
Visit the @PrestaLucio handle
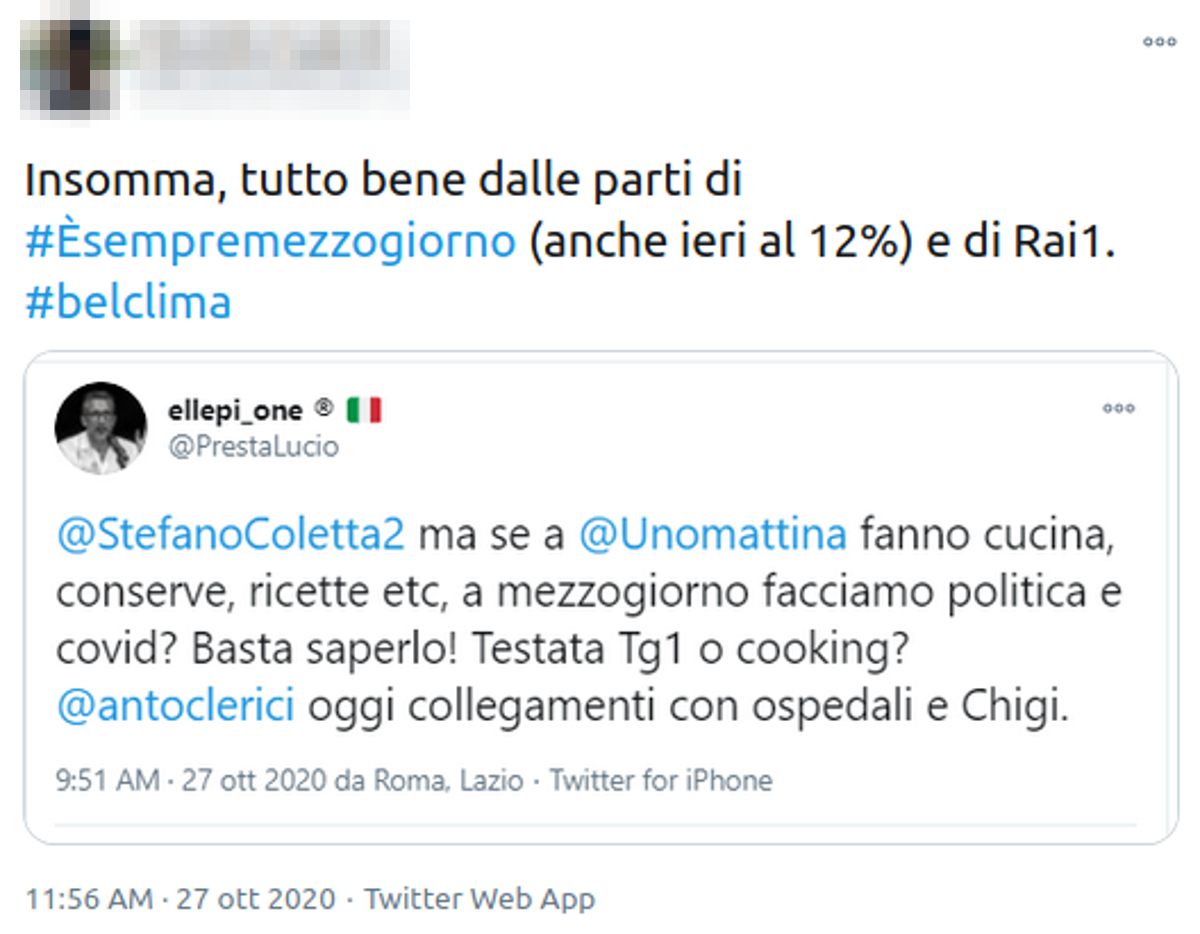253,446
